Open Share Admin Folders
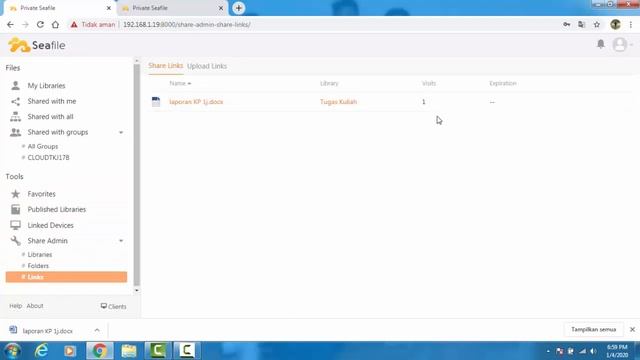Screen dimensions: 640x360 click(38, 266)
